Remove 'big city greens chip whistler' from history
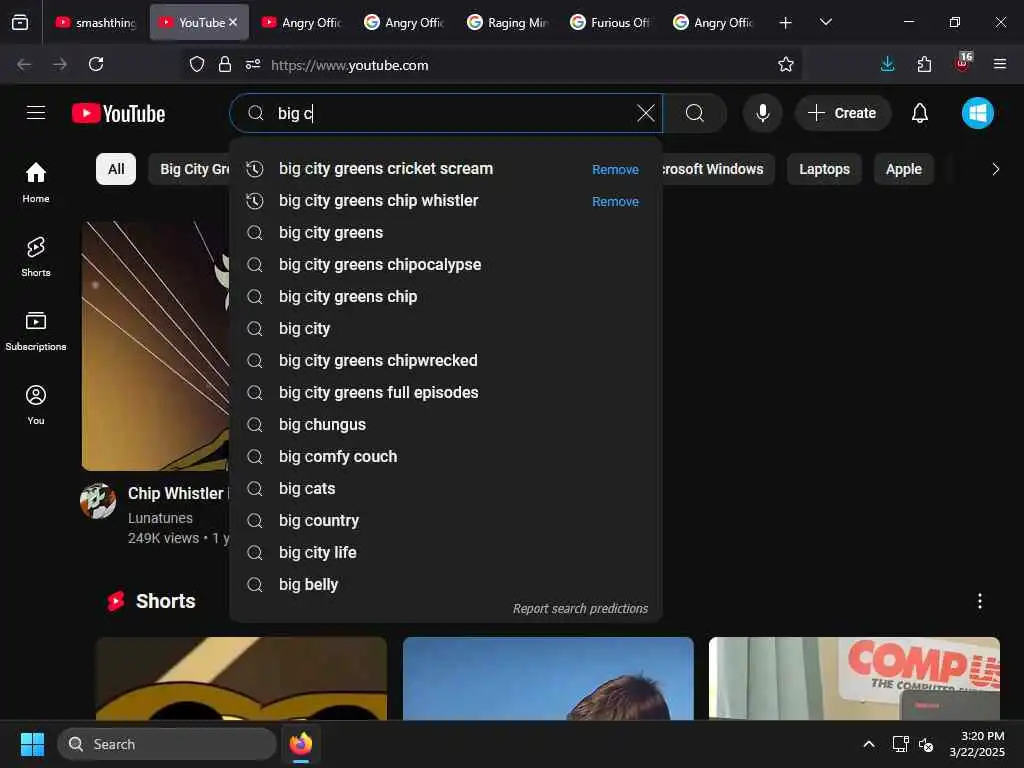1024x768 pixels. point(615,201)
